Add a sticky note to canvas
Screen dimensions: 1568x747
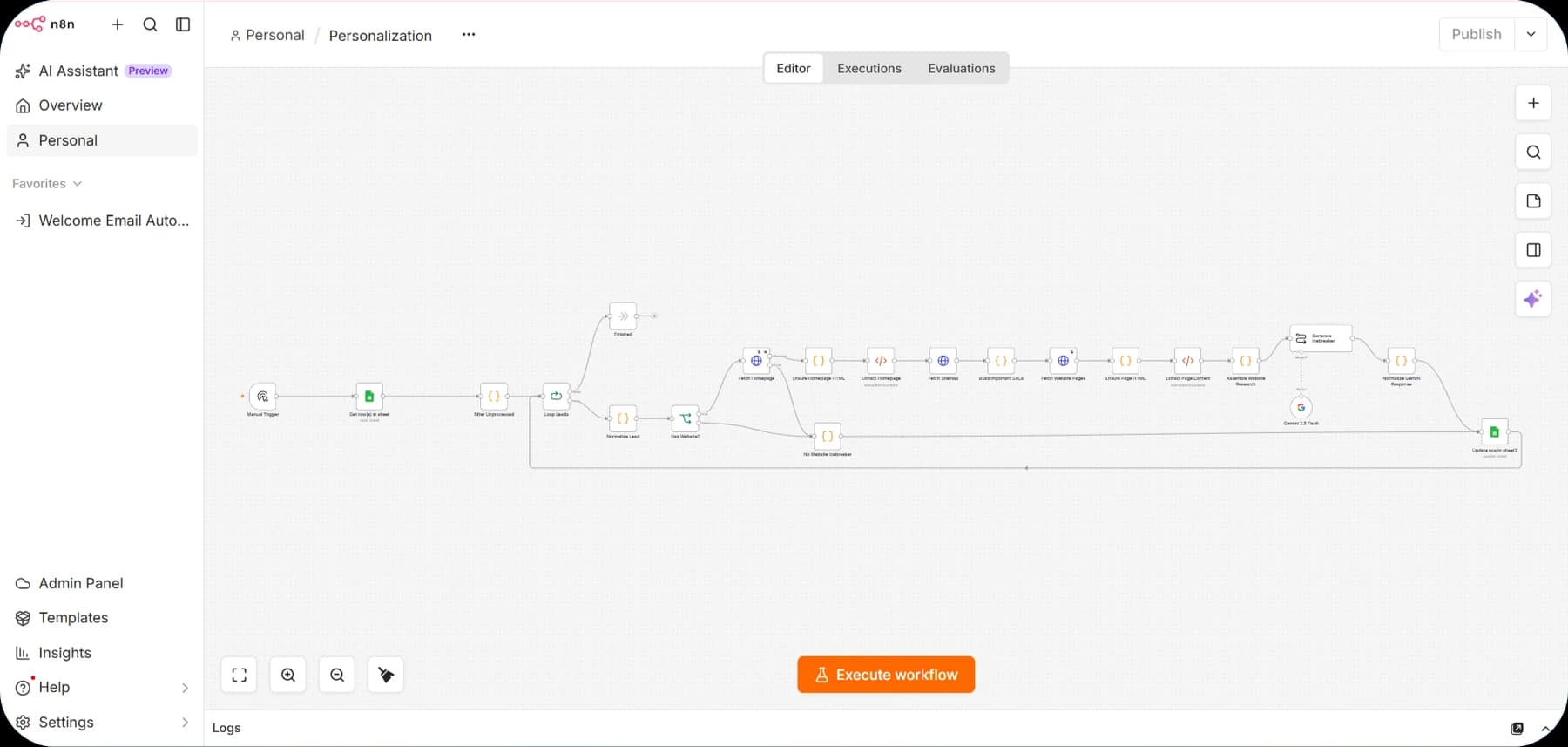tap(1533, 200)
